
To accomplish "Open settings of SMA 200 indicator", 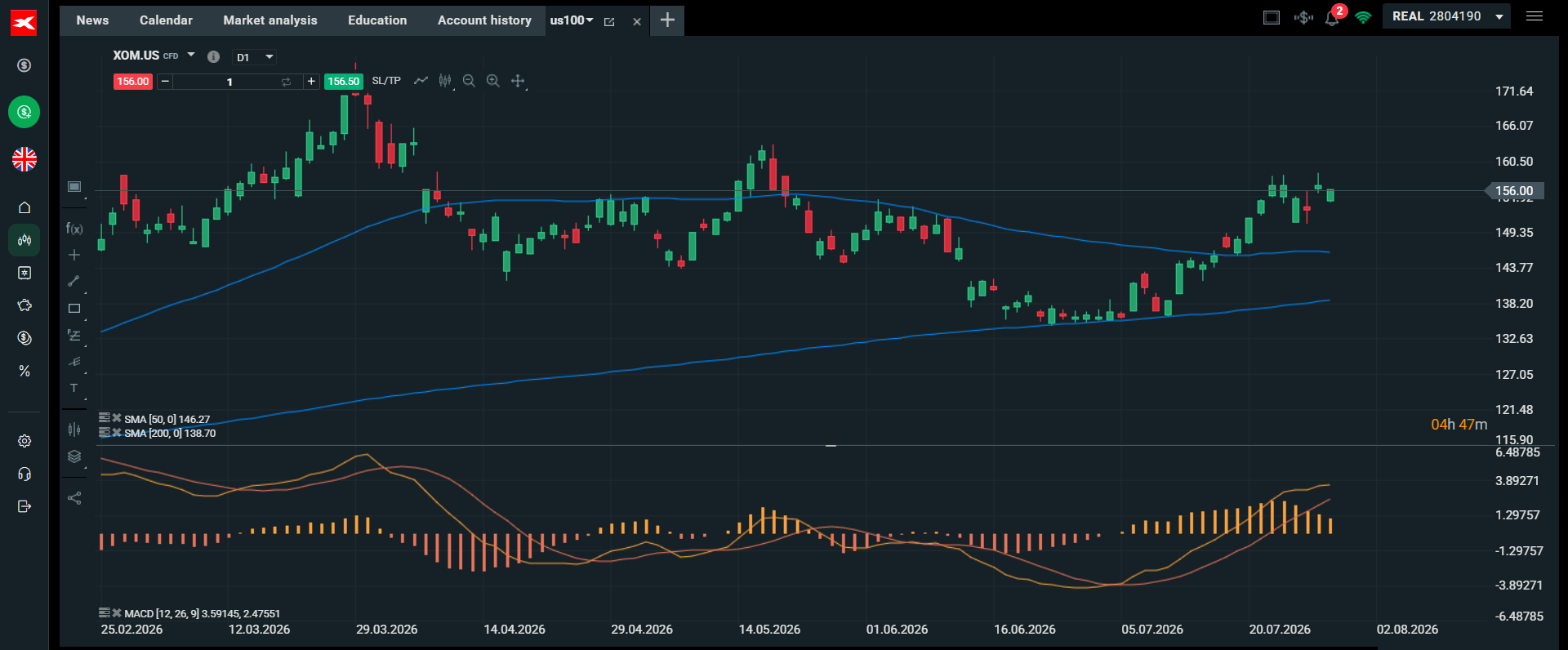I will (105, 433).
